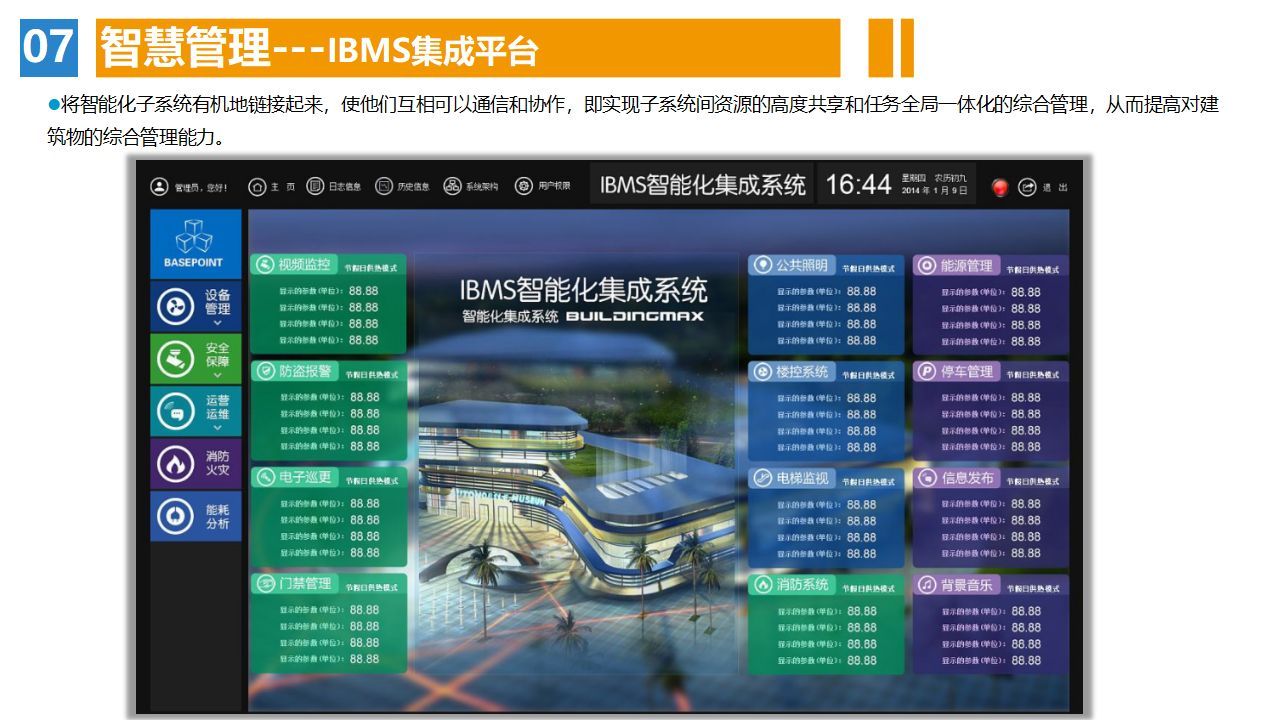Click the BASEPOINT logo tile

pos(196,244)
